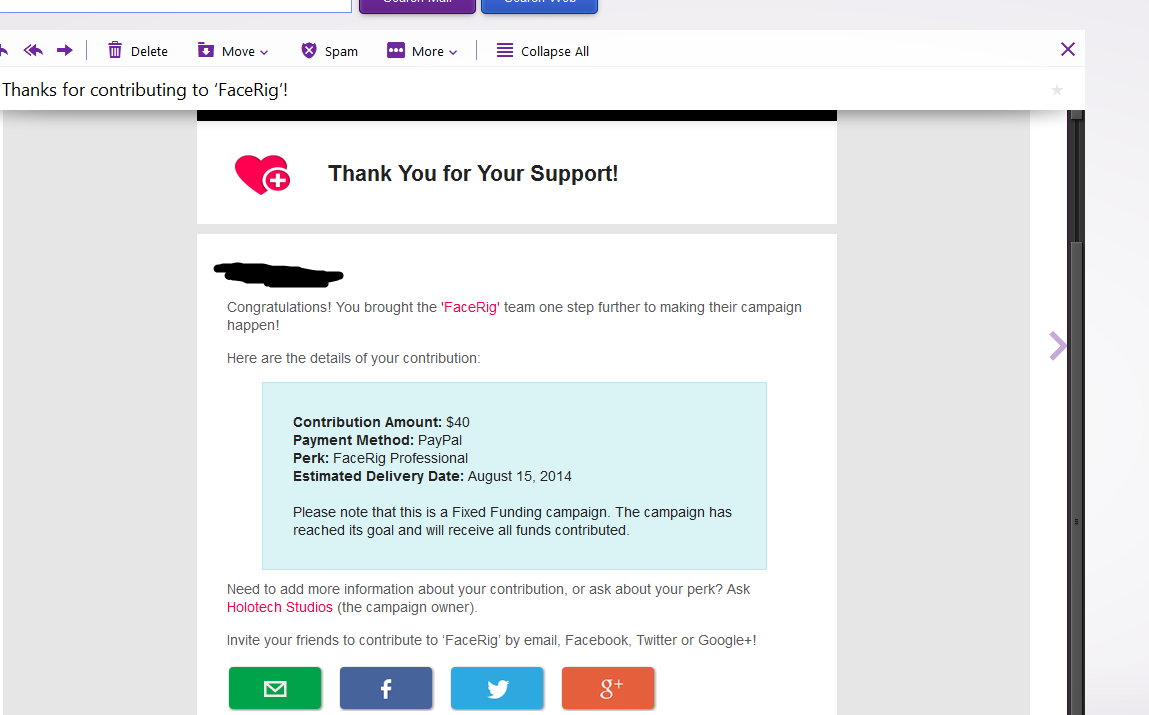Open the 'FaceRig' campaign link
The height and width of the screenshot is (715, 1149).
point(470,307)
